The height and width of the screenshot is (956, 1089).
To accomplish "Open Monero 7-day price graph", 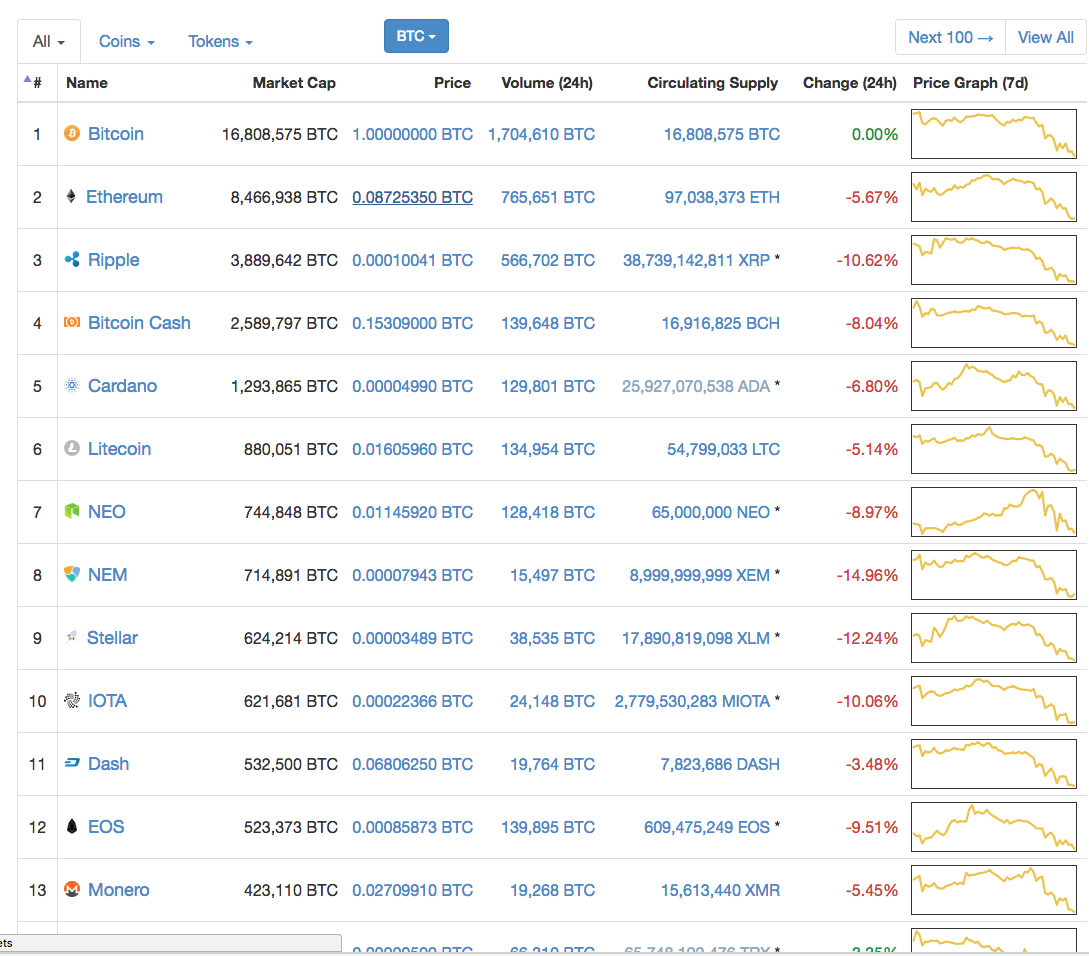I will [994, 890].
